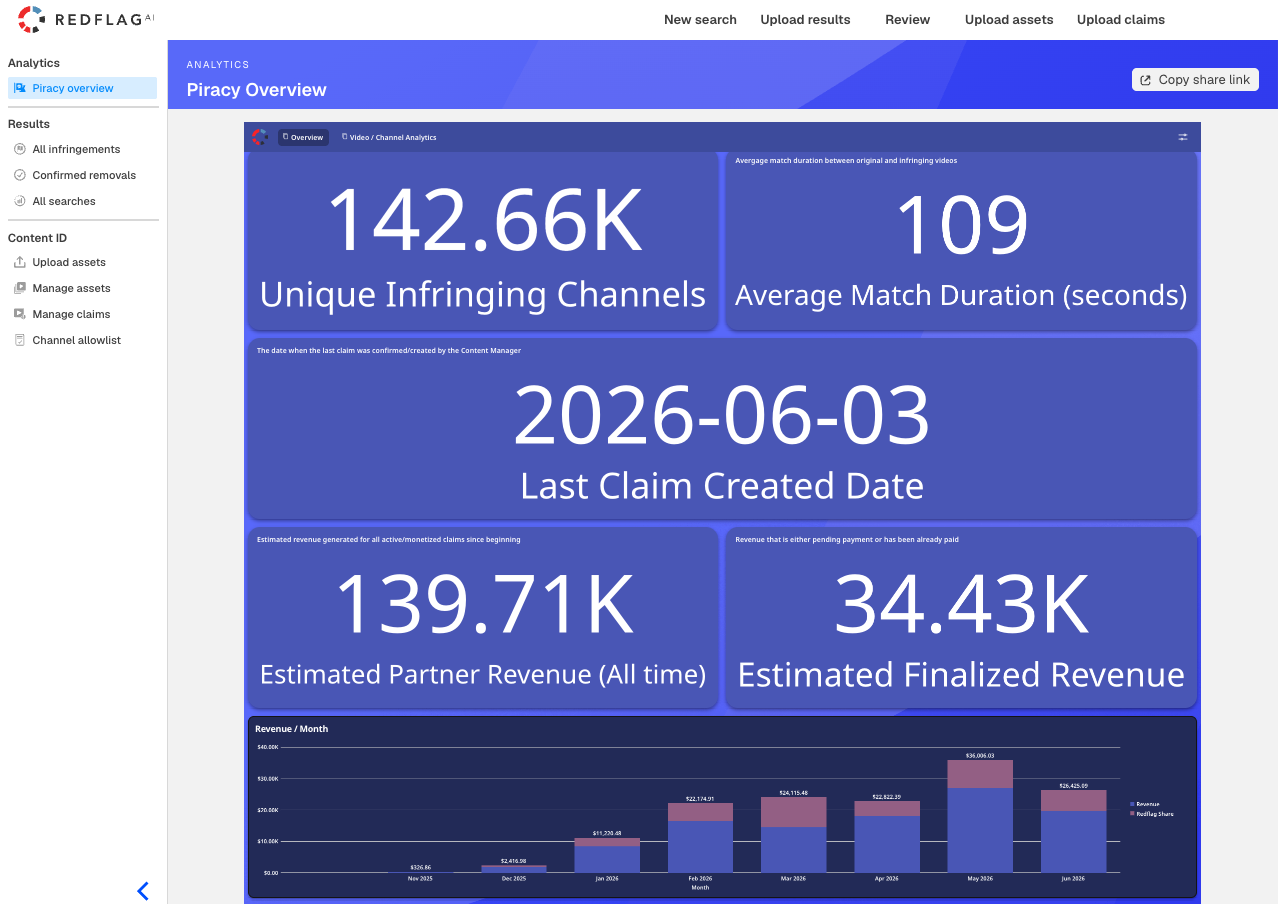Click the Unique Infringing Channels card
The image size is (1284, 904).
482,241
